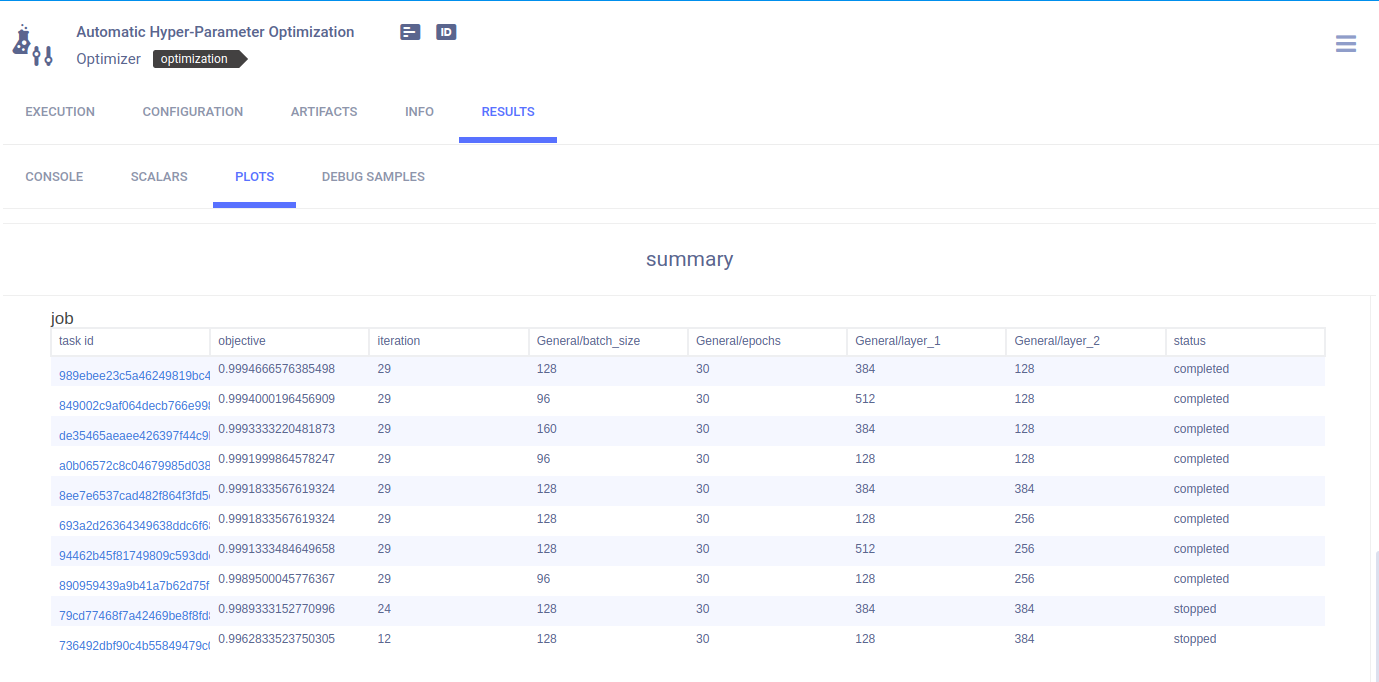1379x682 pixels.
Task: Click the optimization tag next to Optimizer
Action: click(196, 58)
